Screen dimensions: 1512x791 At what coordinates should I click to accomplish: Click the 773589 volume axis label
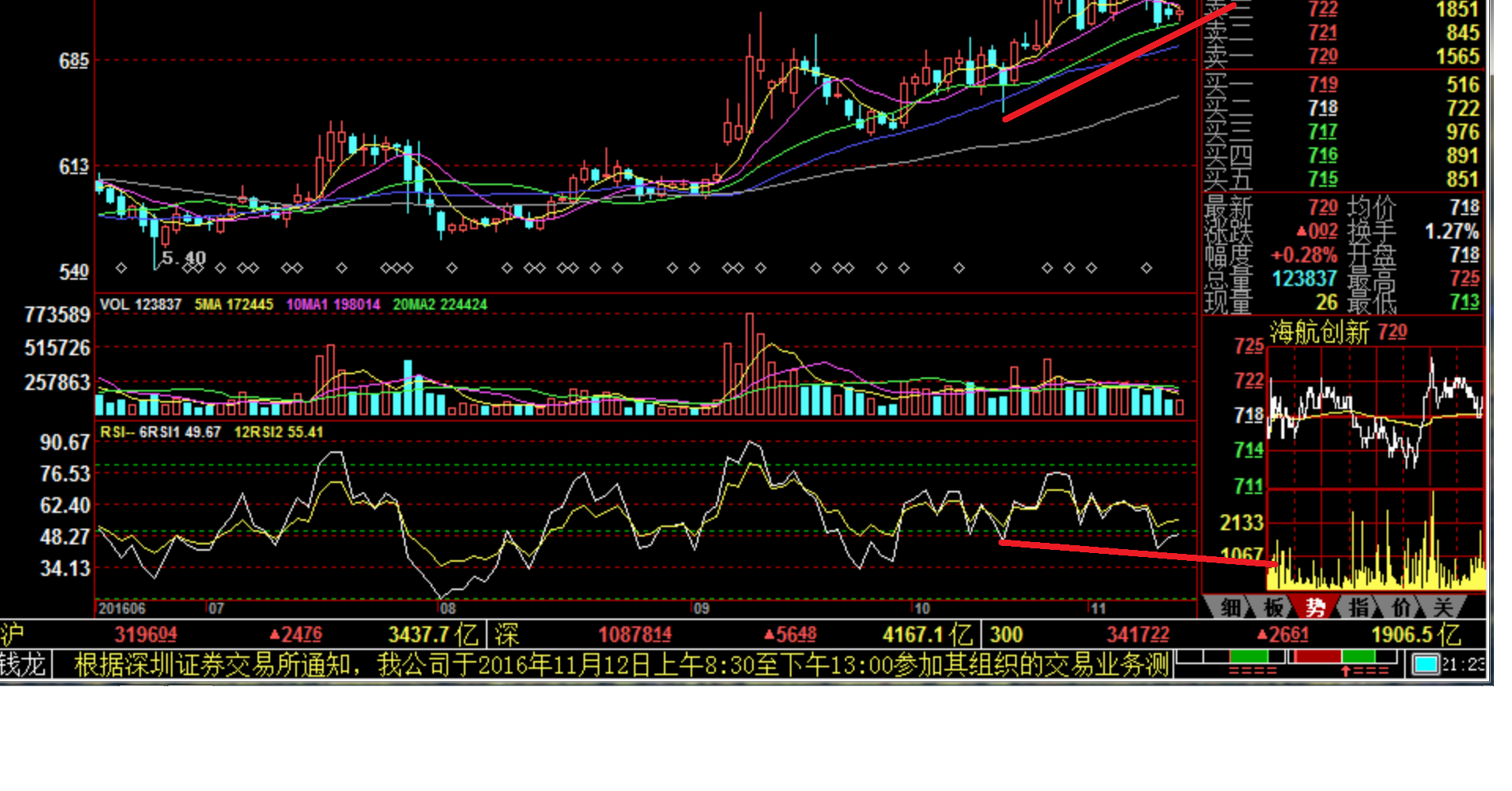(x=57, y=315)
